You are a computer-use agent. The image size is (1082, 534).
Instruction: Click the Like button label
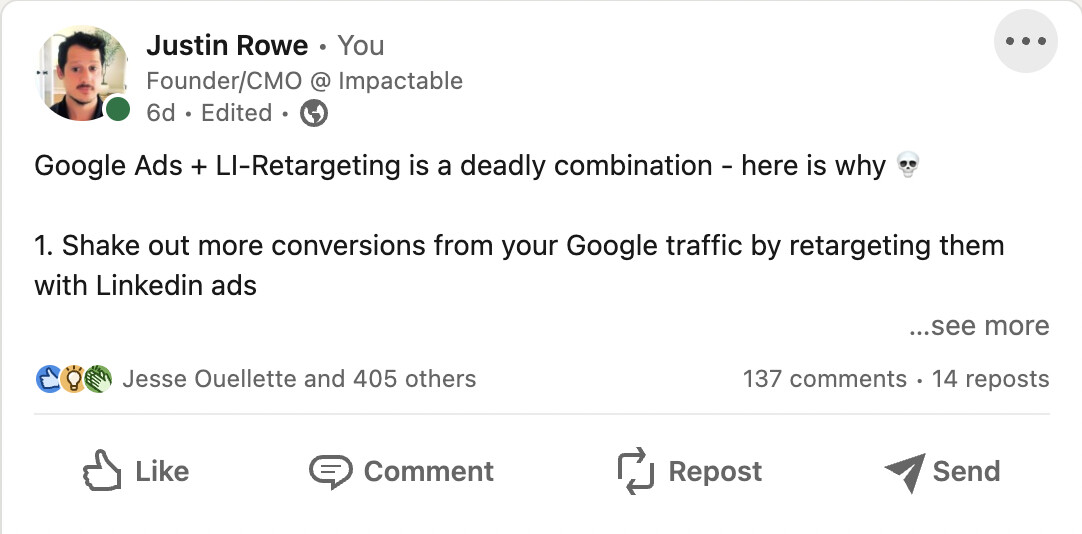162,471
